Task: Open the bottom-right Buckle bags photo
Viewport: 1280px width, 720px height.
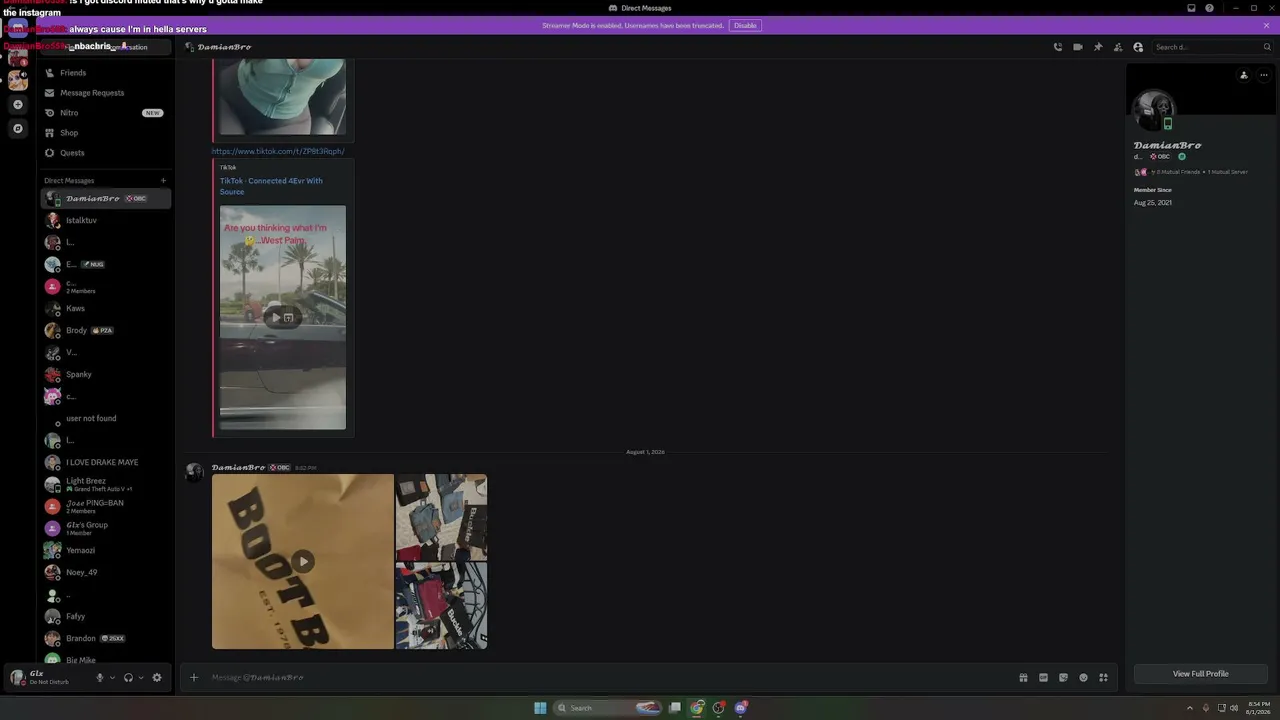Action: tap(441, 606)
